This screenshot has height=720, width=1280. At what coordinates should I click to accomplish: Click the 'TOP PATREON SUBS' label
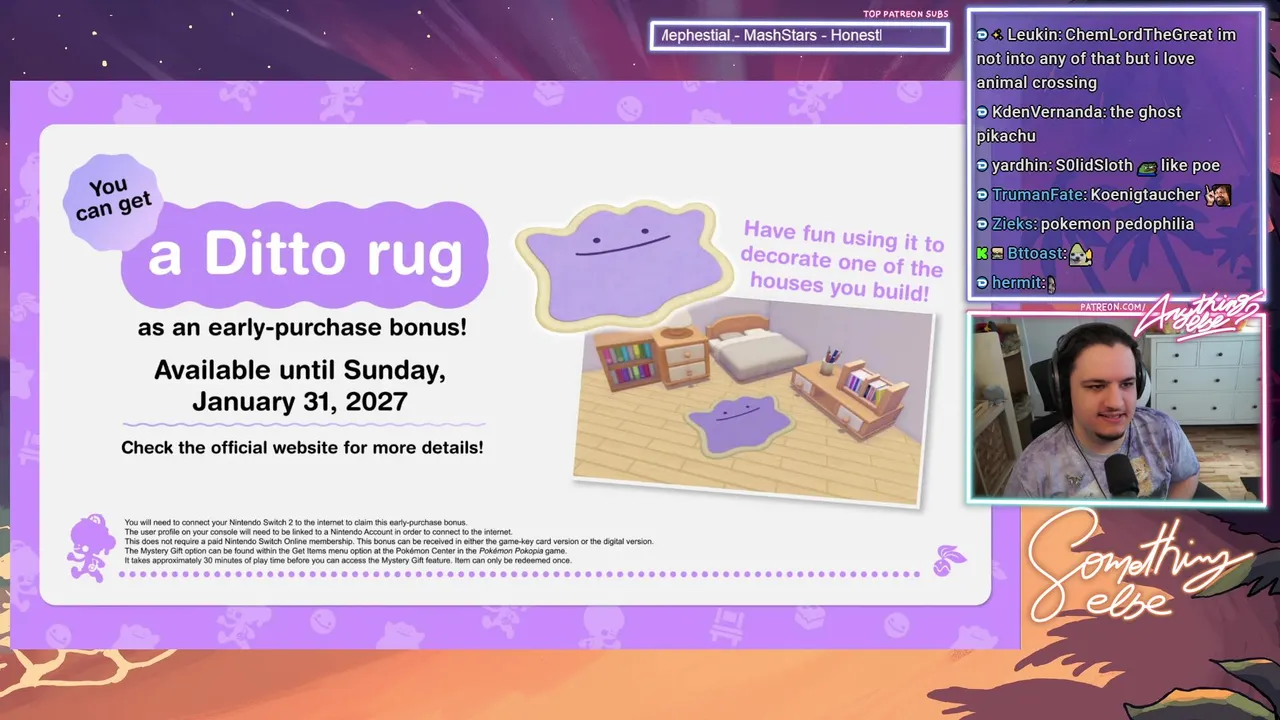[x=905, y=15]
